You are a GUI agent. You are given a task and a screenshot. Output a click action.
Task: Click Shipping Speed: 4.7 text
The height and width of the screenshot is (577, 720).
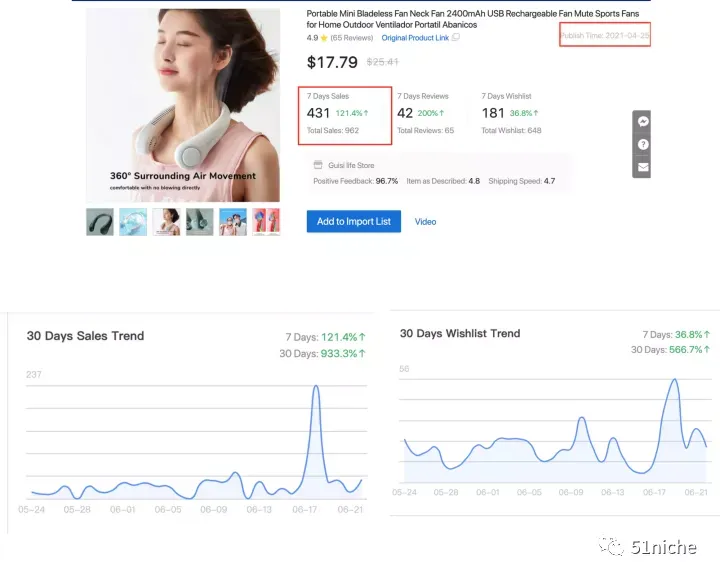point(522,181)
